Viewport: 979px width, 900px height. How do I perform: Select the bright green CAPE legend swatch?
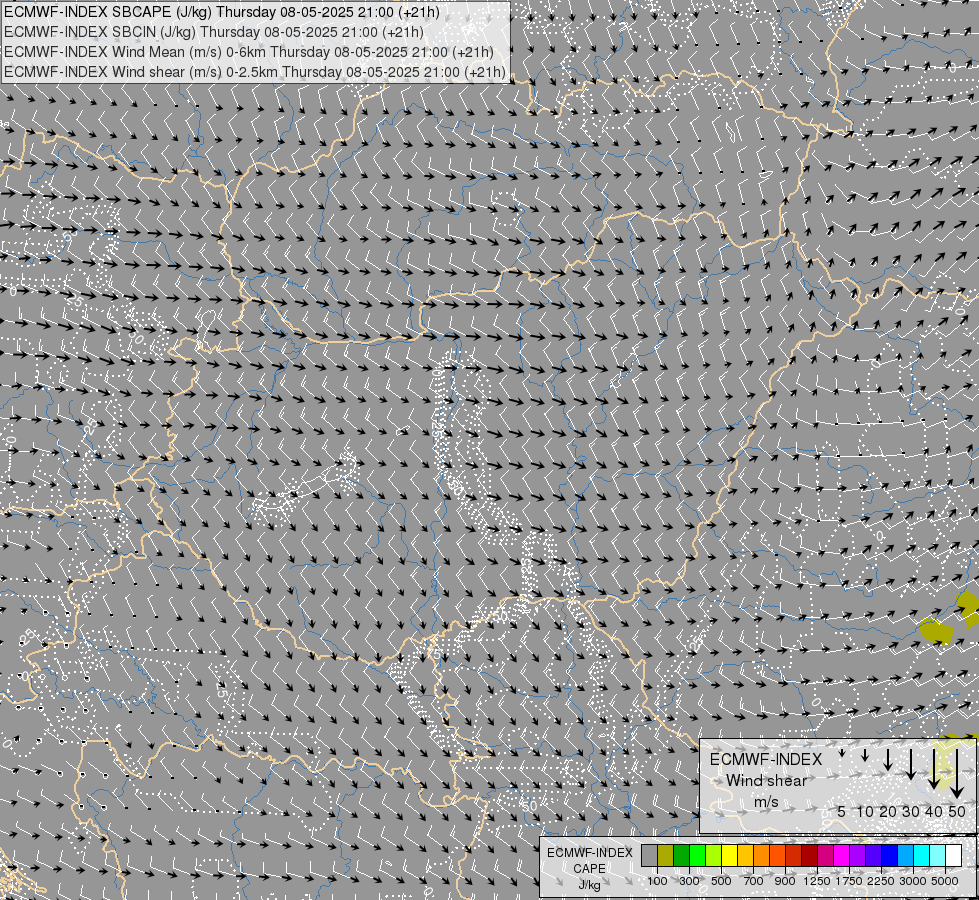pos(697,855)
